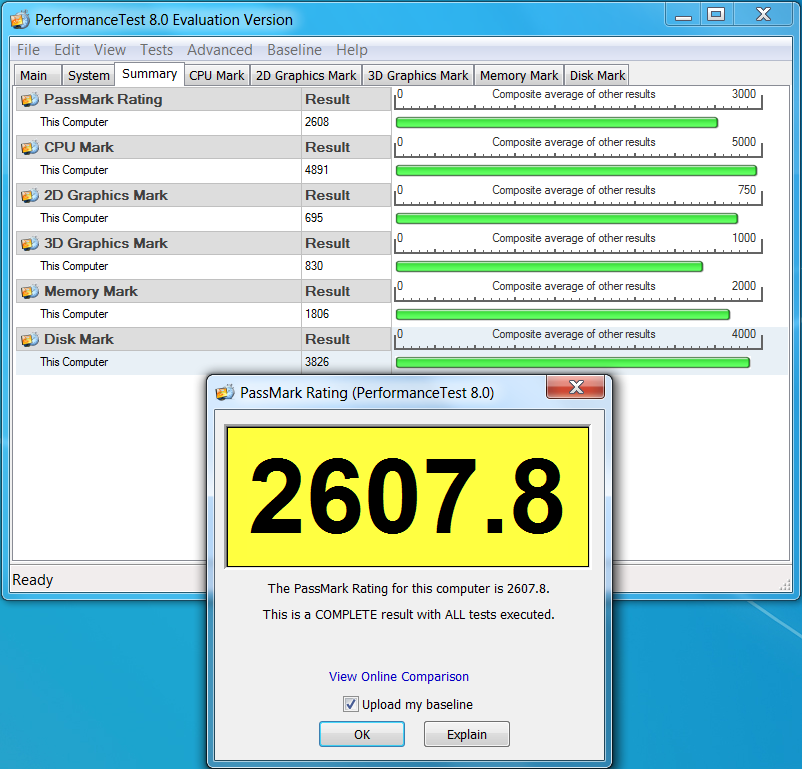Click the Disk Mark header label
Screen dimensions: 802x769
[79, 339]
